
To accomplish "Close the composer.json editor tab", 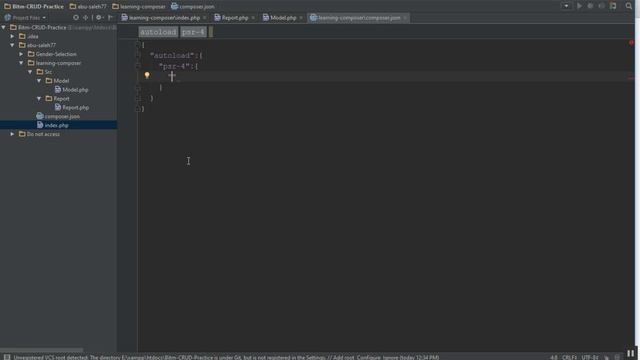I will [x=405, y=18].
